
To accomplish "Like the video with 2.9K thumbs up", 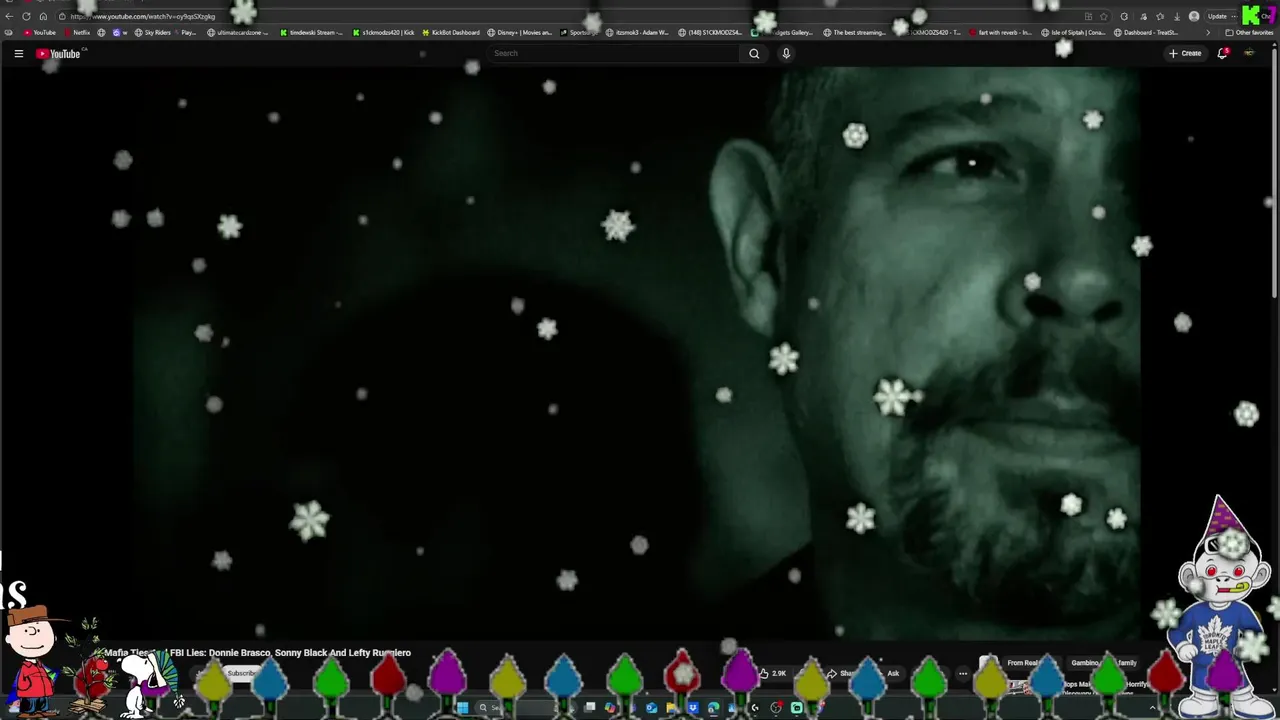I will pos(773,674).
